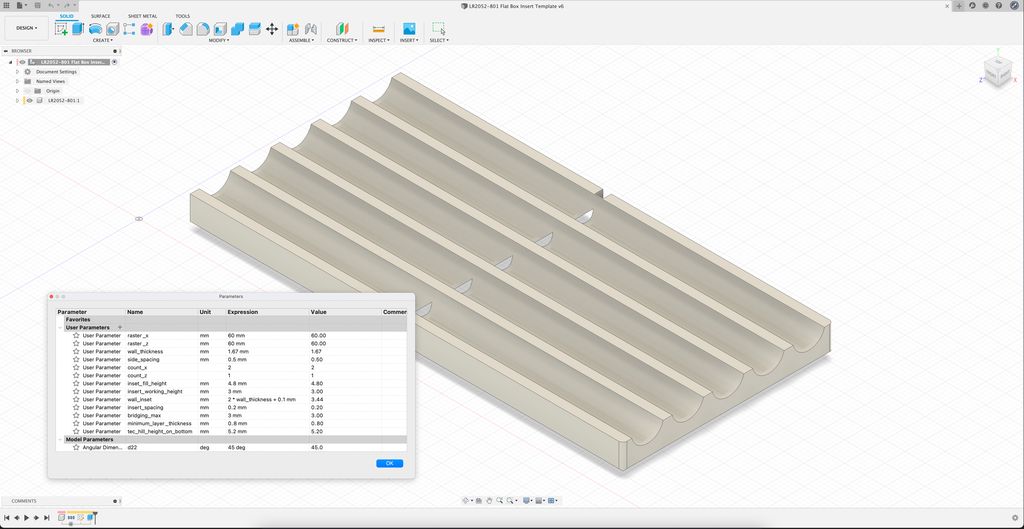
Task: Select the Create Sketch tool
Action: (61, 29)
